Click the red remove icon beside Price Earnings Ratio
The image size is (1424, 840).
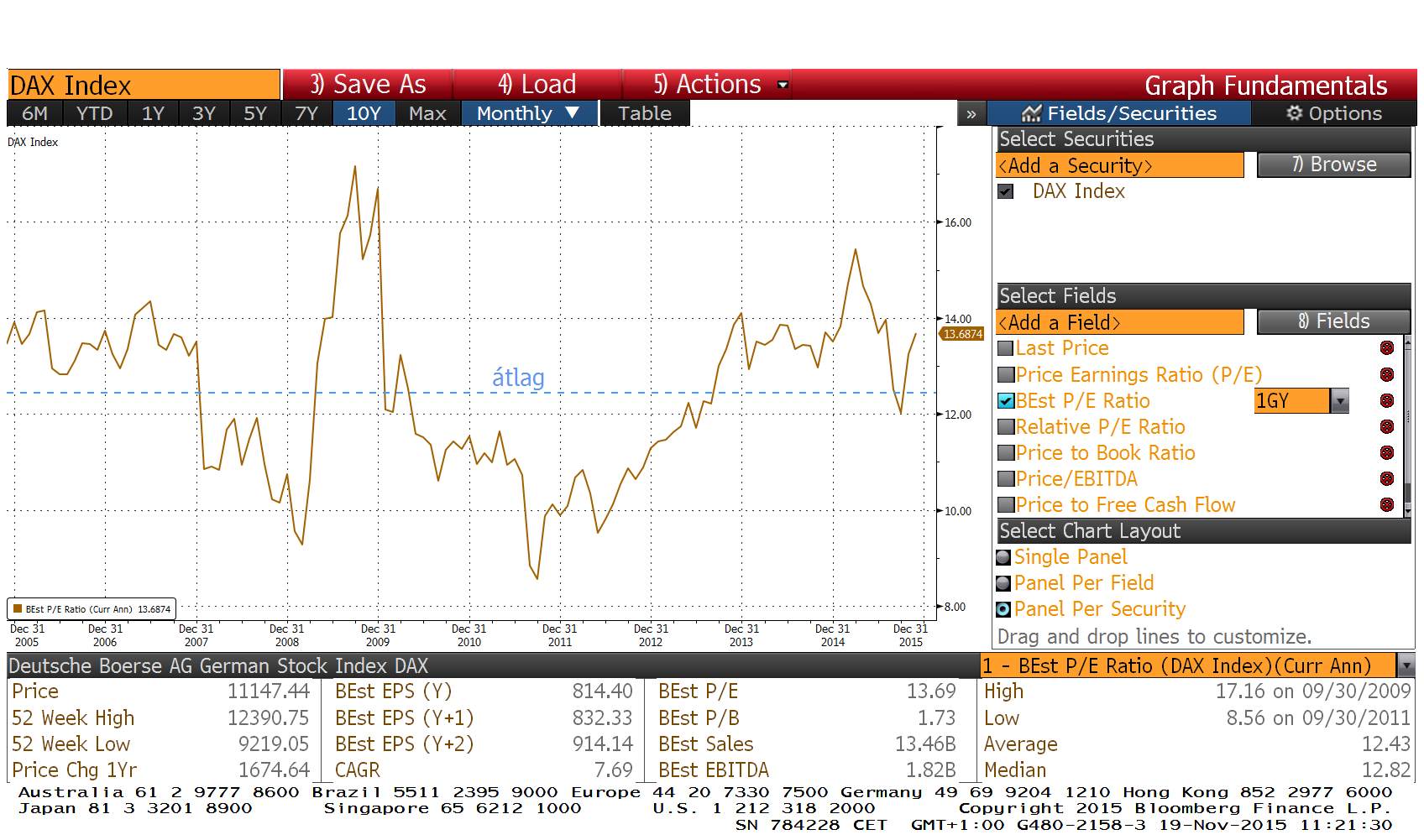point(1386,374)
